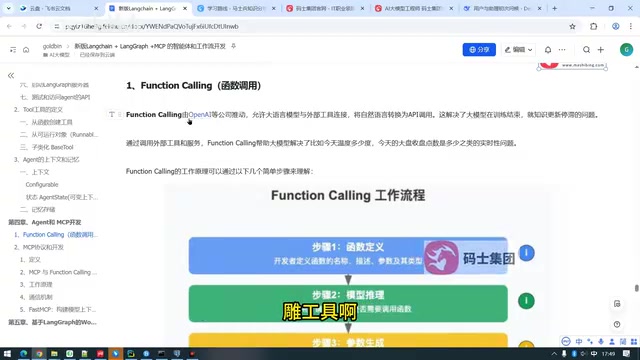Open the Windows Start button
The image size is (640, 360).
[x=7, y=353]
